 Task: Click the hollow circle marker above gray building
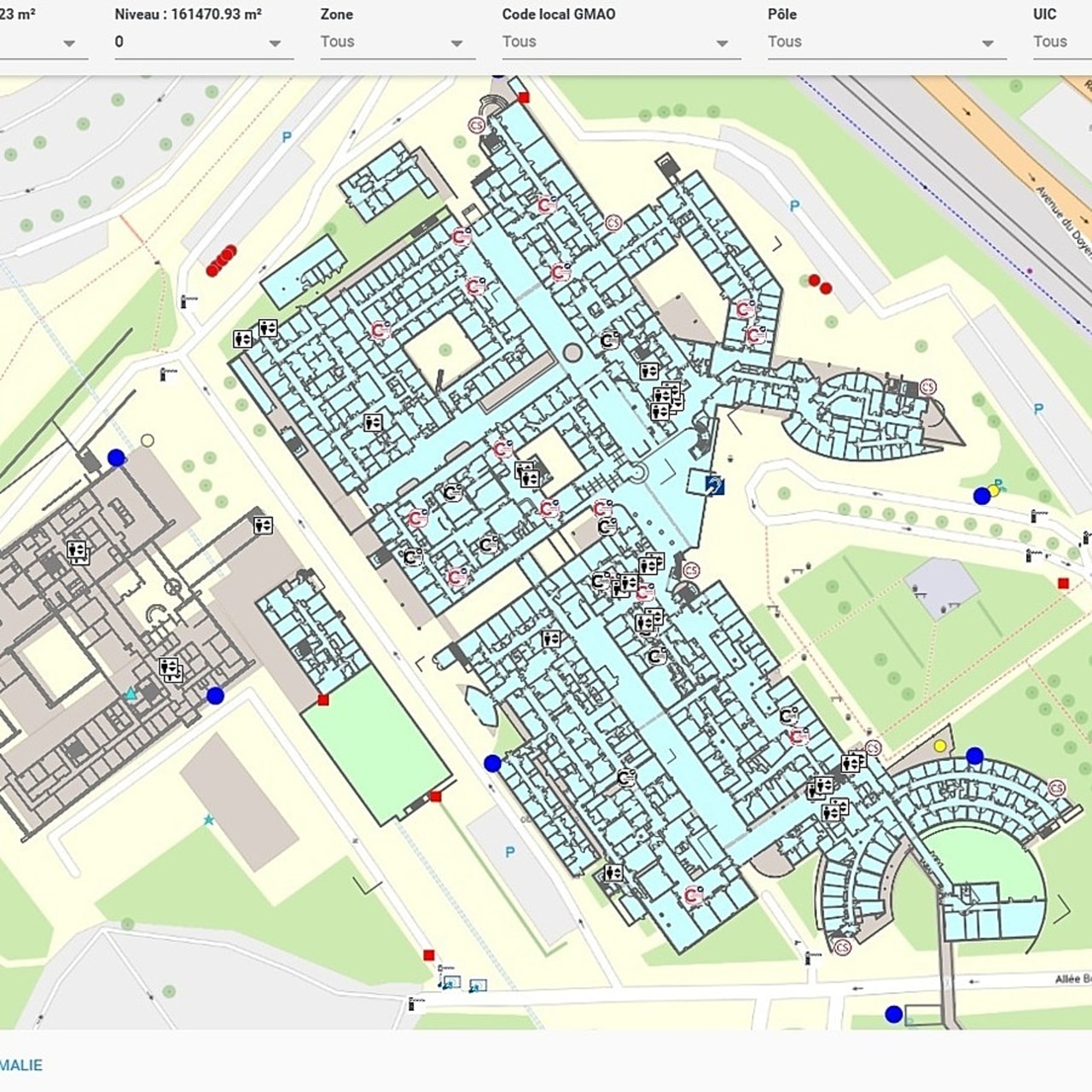pyautogui.click(x=148, y=440)
